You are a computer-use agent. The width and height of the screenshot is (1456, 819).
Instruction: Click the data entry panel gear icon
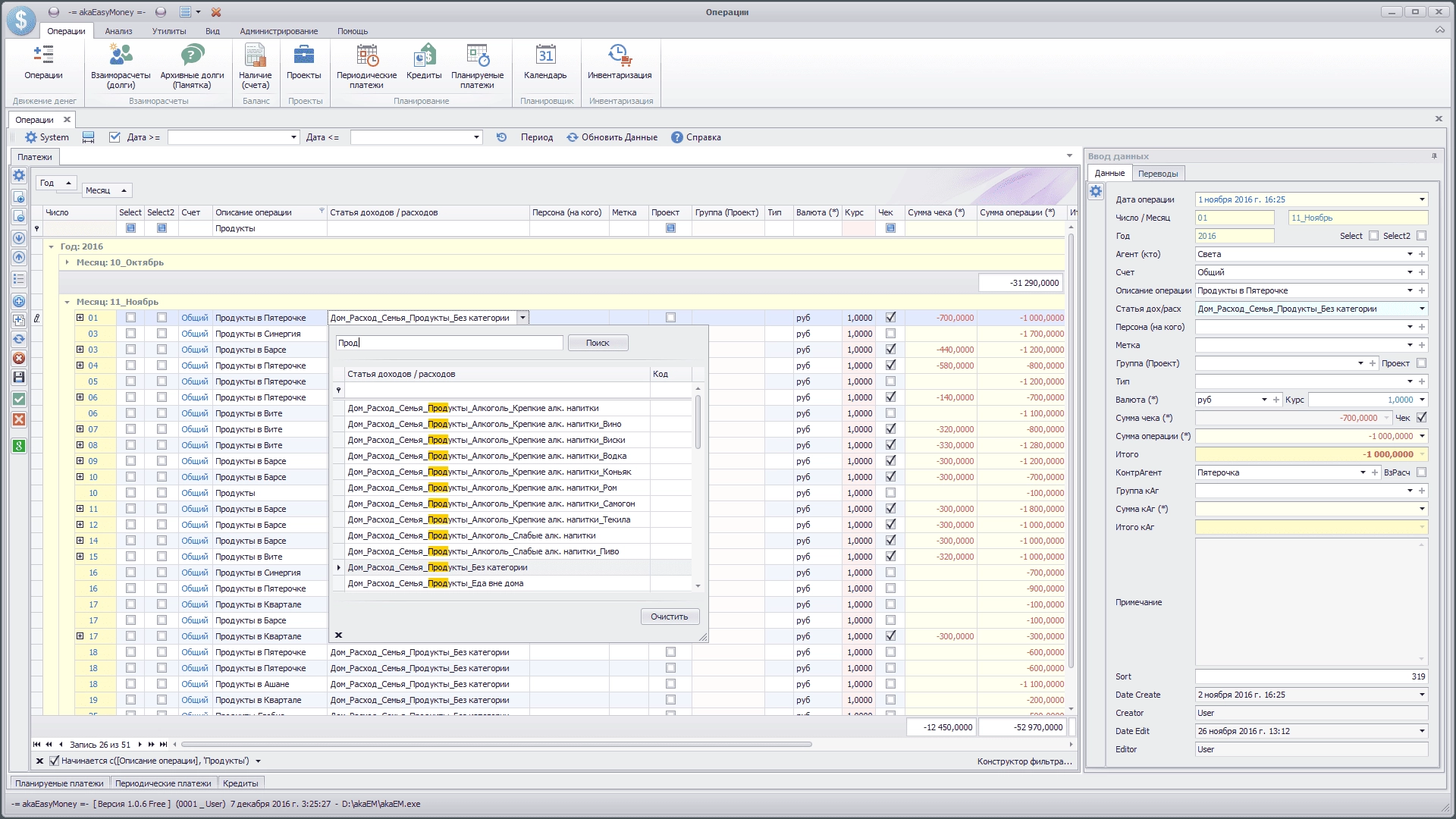pos(1096,192)
